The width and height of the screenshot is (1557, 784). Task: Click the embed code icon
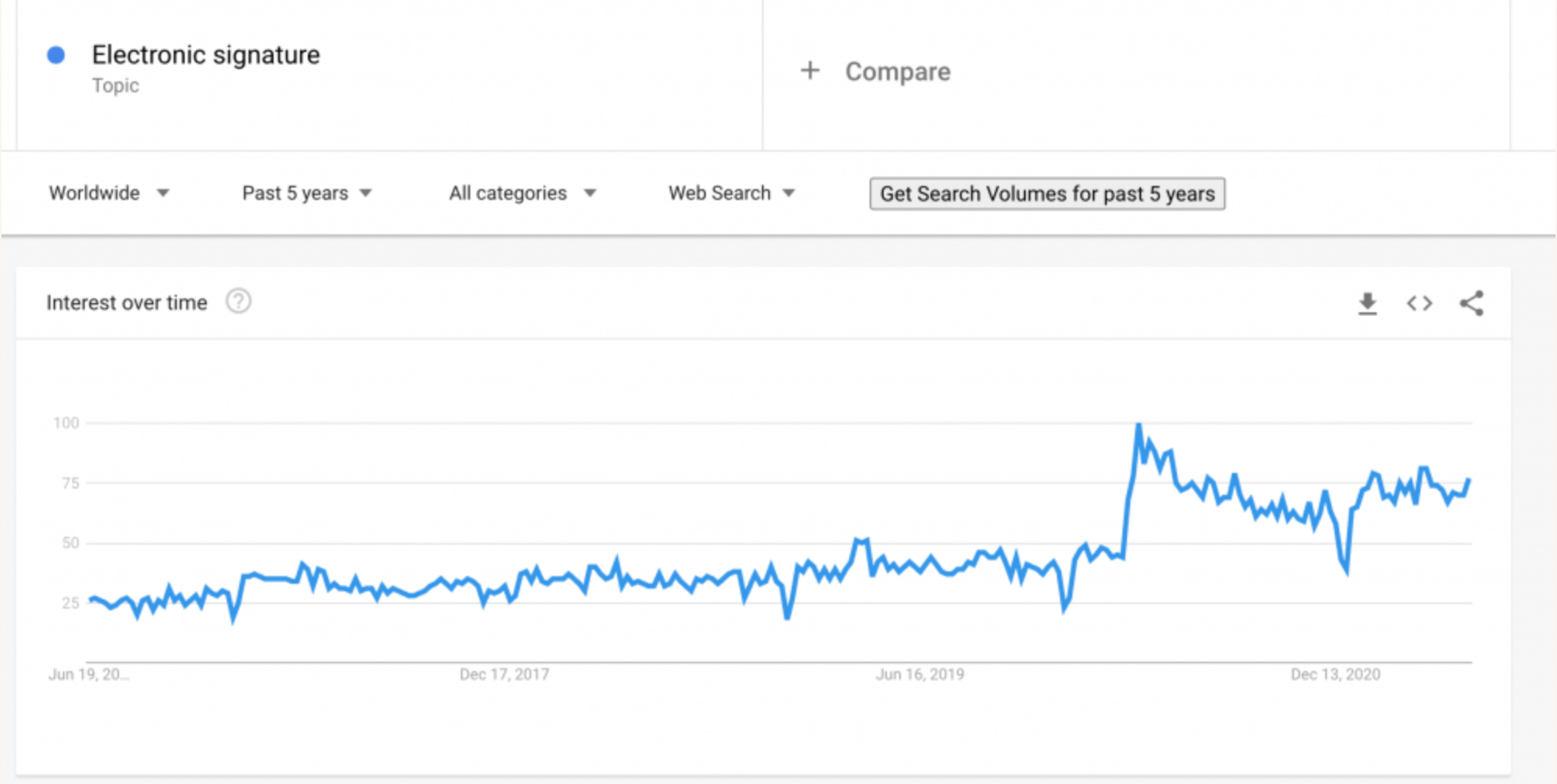[1419, 303]
